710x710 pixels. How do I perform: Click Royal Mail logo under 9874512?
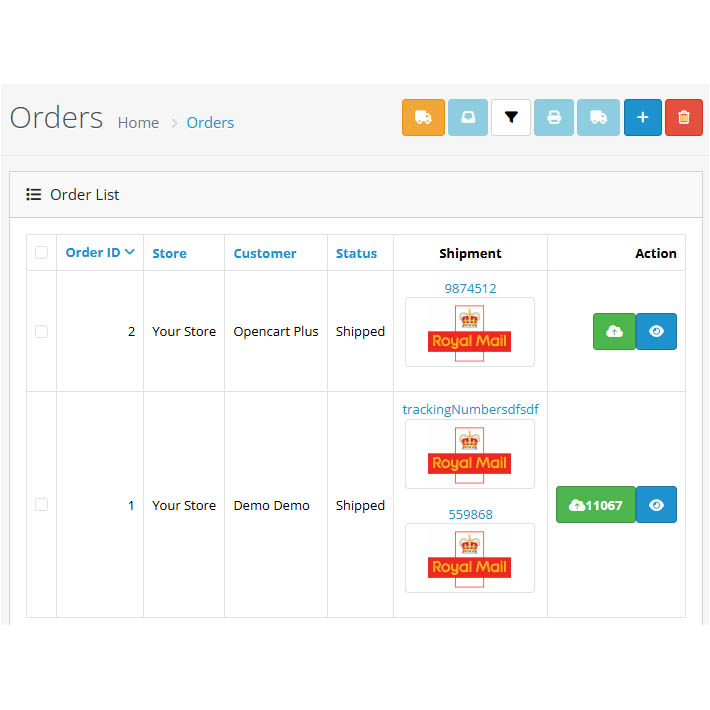[470, 332]
